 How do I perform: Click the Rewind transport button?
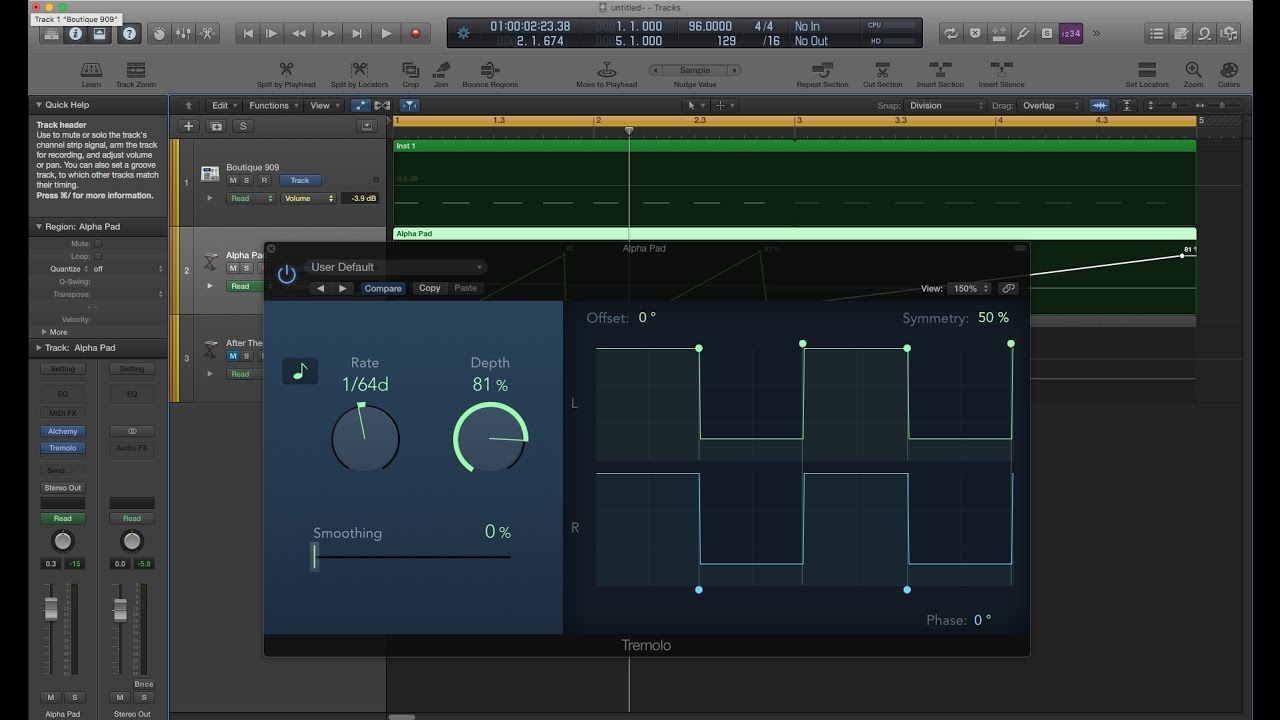click(x=299, y=33)
